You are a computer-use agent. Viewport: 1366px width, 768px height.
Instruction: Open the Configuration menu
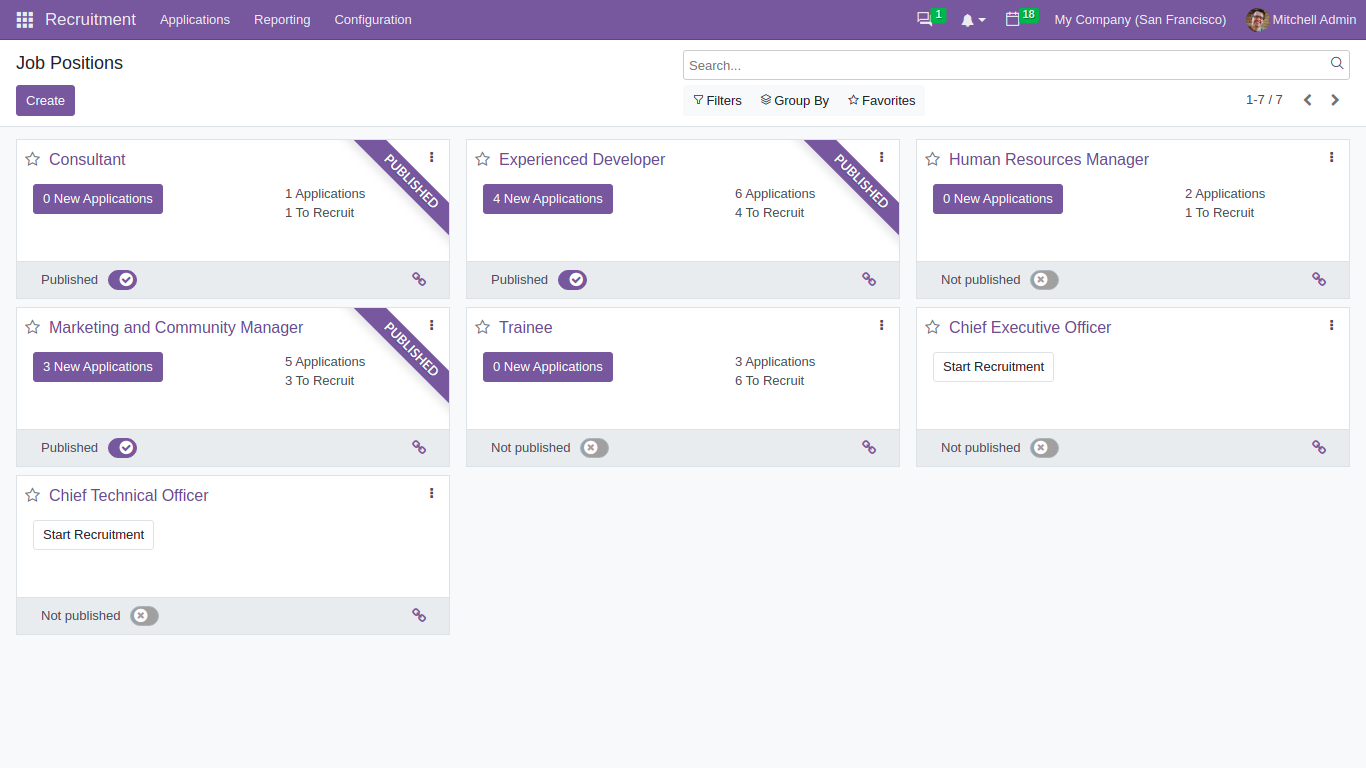tap(372, 19)
